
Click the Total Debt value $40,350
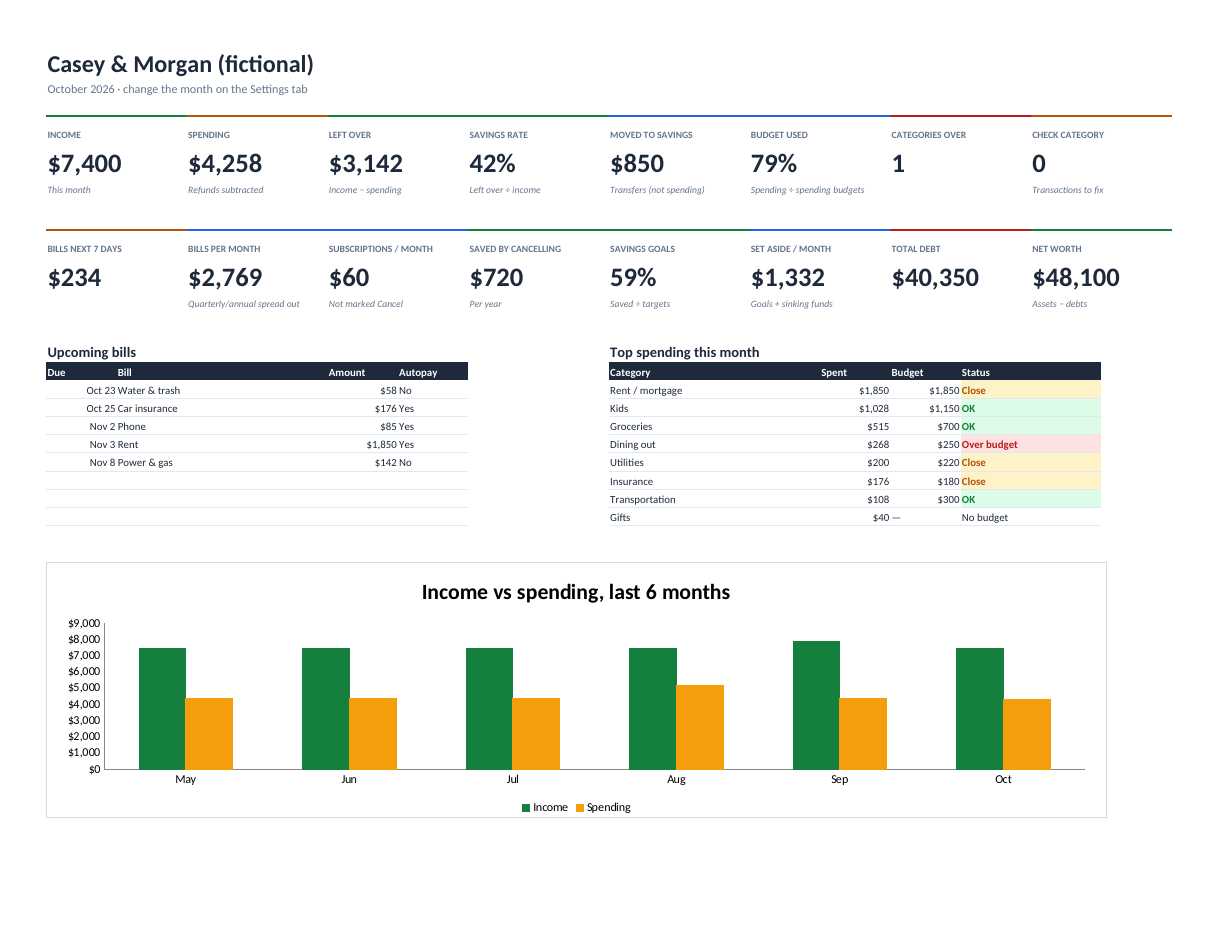coord(935,278)
